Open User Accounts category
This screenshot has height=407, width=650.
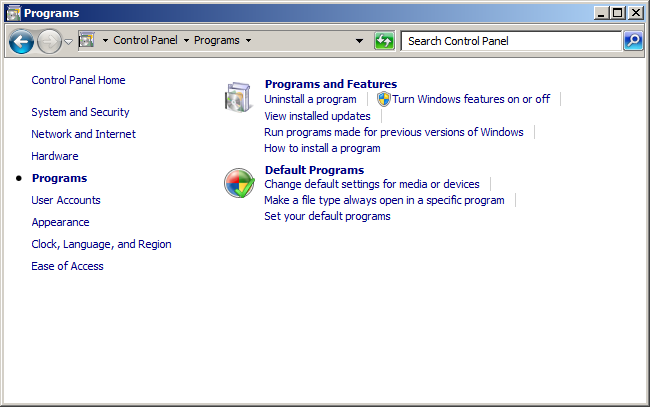pos(66,200)
